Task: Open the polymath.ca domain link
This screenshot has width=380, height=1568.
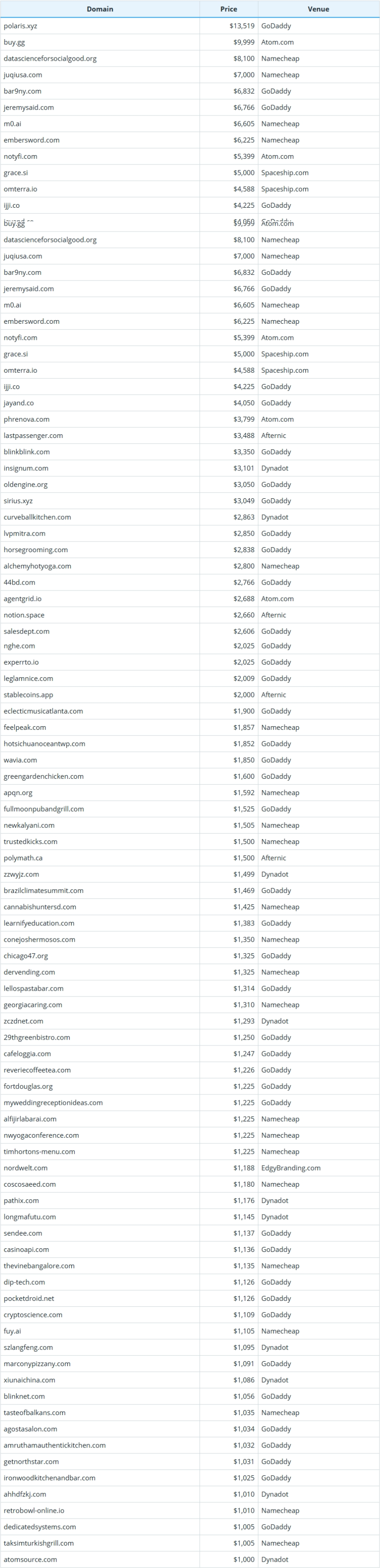Action: (x=23, y=858)
